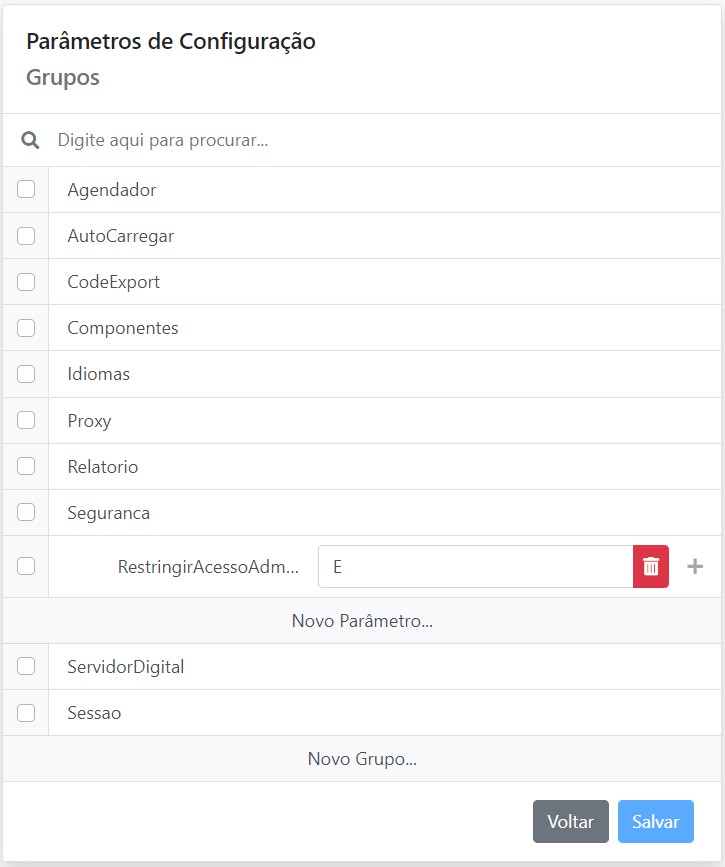Click the red trash delete icon

651,567
